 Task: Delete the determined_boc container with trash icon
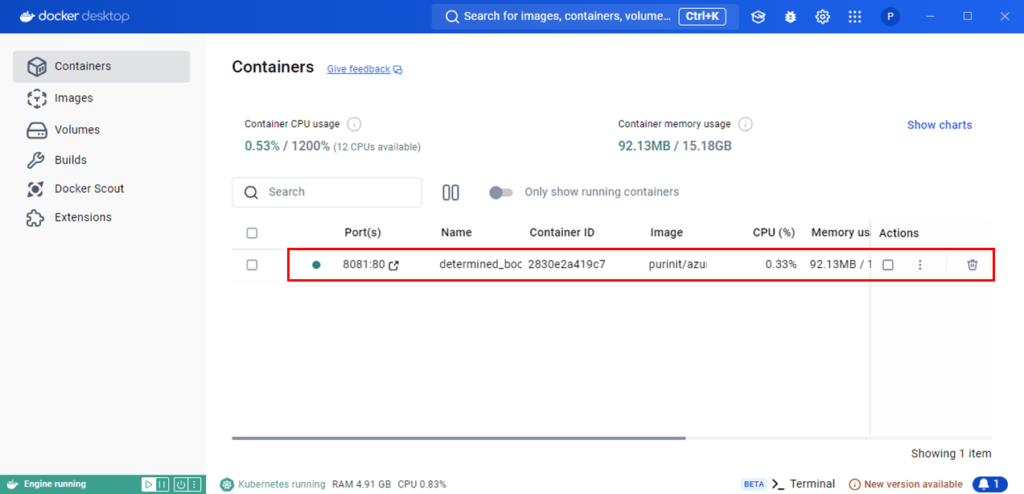[x=972, y=265]
